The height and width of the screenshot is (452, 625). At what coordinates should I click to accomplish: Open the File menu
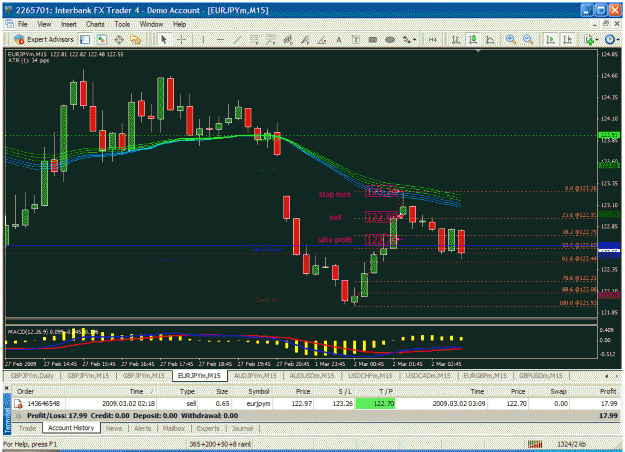click(x=23, y=24)
